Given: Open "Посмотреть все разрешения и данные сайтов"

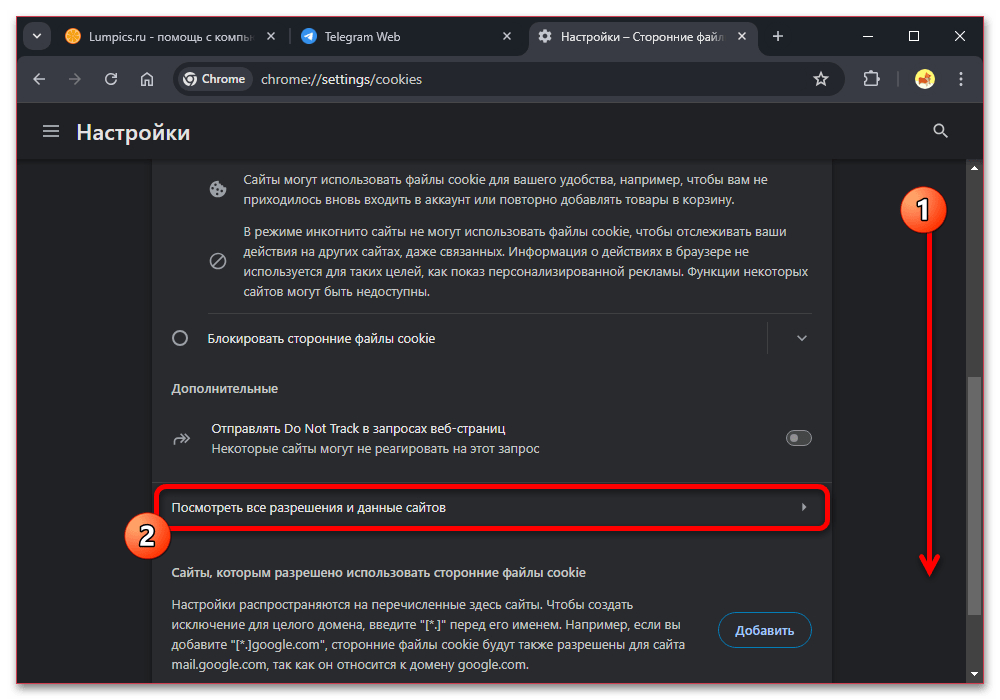Looking at the screenshot, I should pos(490,508).
